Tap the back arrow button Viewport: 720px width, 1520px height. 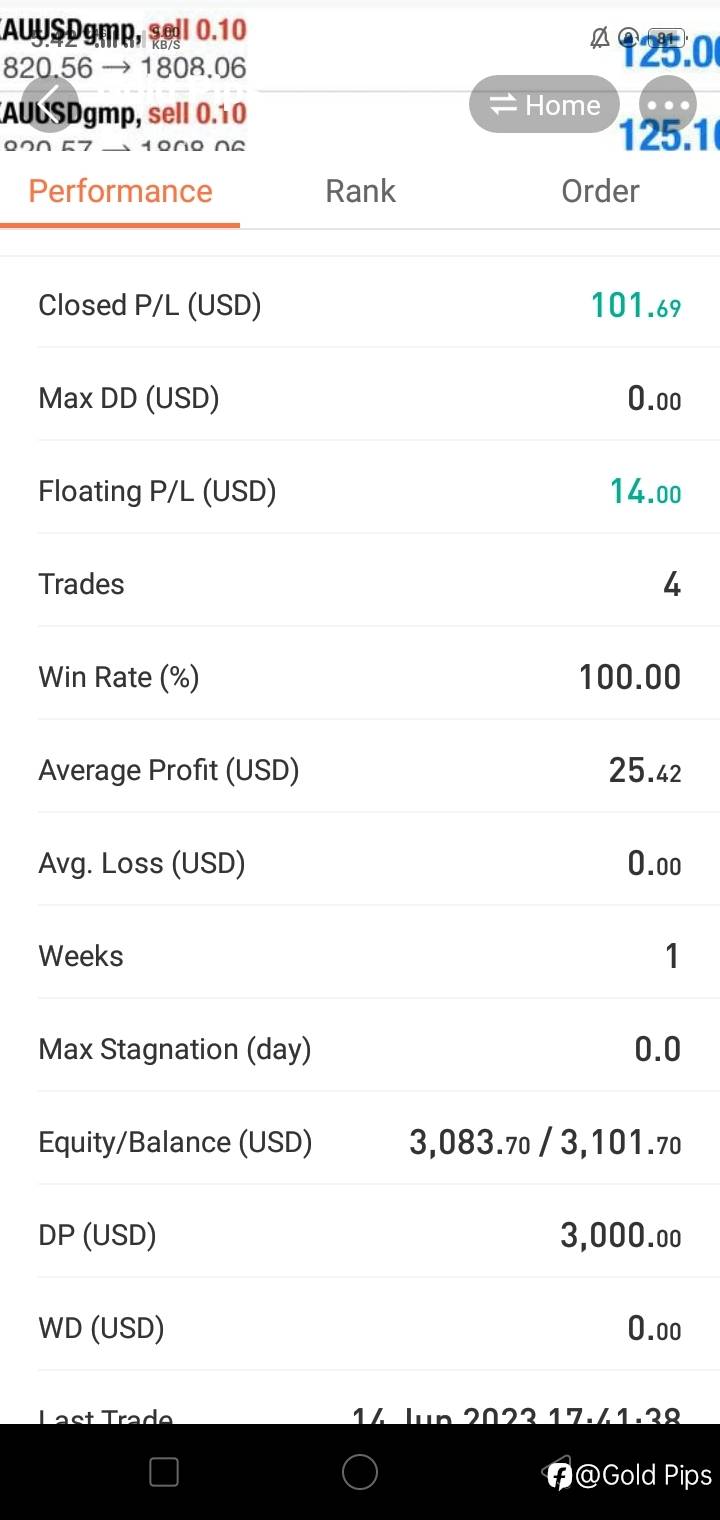pyautogui.click(x=49, y=104)
